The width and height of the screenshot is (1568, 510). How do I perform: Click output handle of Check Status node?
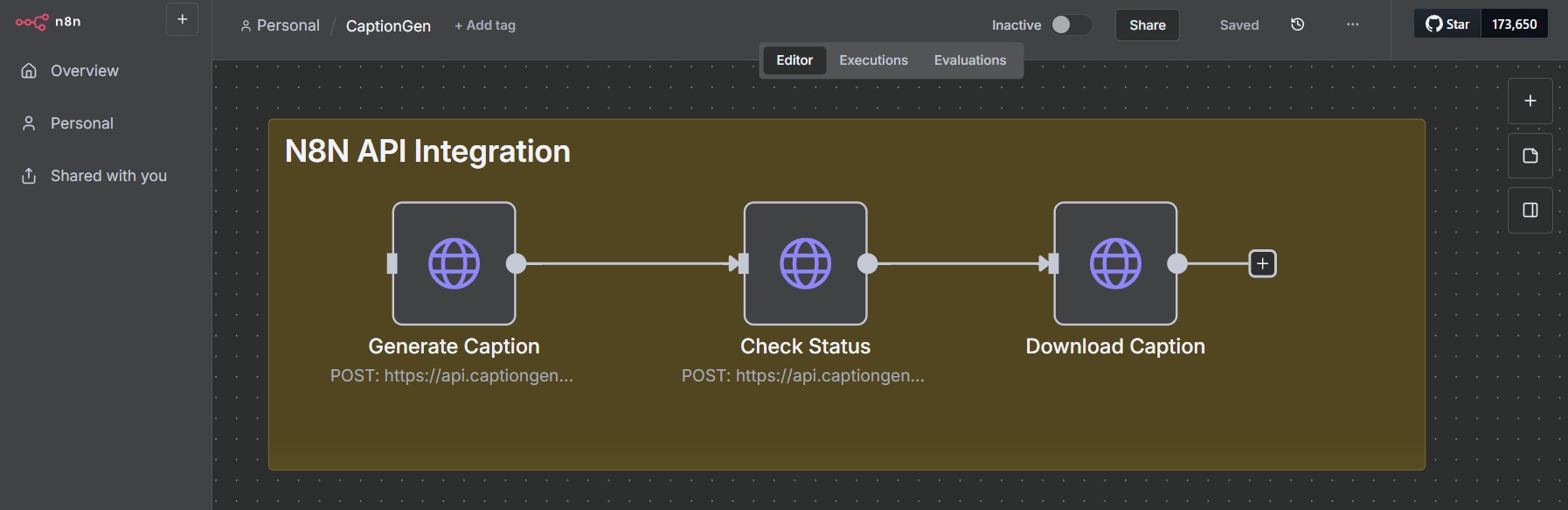(868, 263)
